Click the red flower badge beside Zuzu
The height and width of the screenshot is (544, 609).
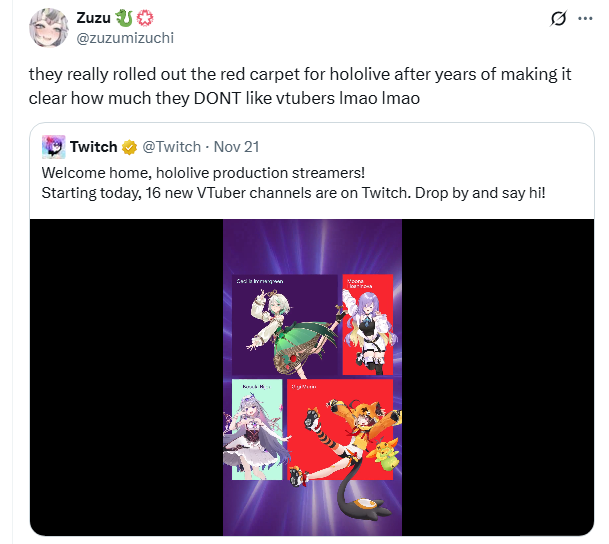145,17
